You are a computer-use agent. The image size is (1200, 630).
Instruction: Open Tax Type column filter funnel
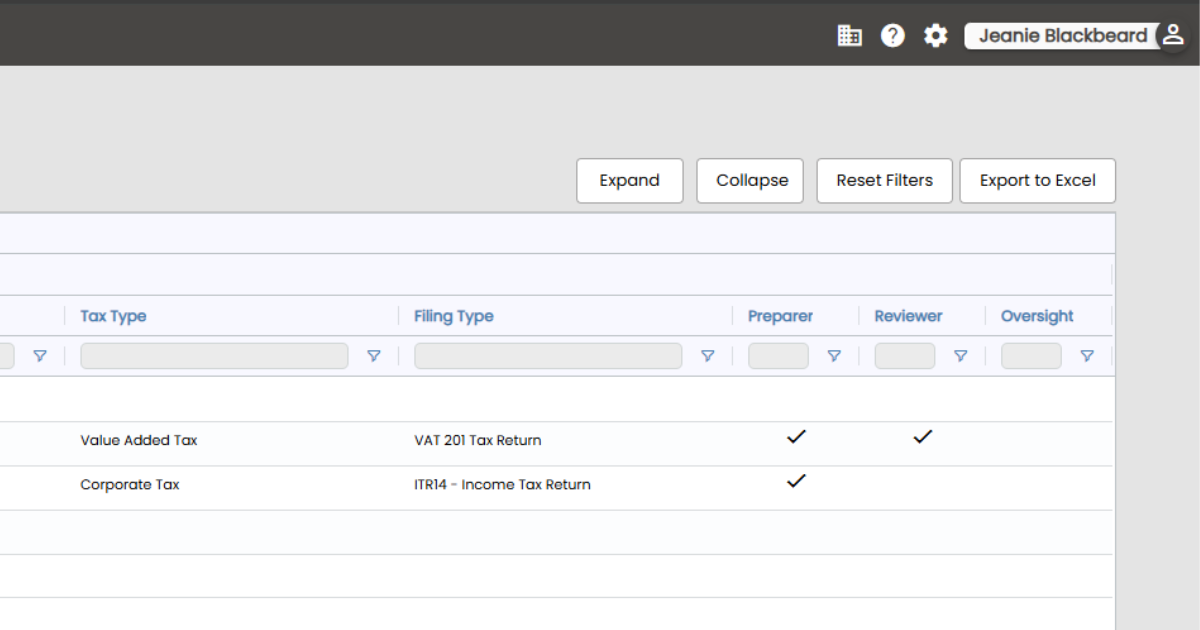pos(374,356)
